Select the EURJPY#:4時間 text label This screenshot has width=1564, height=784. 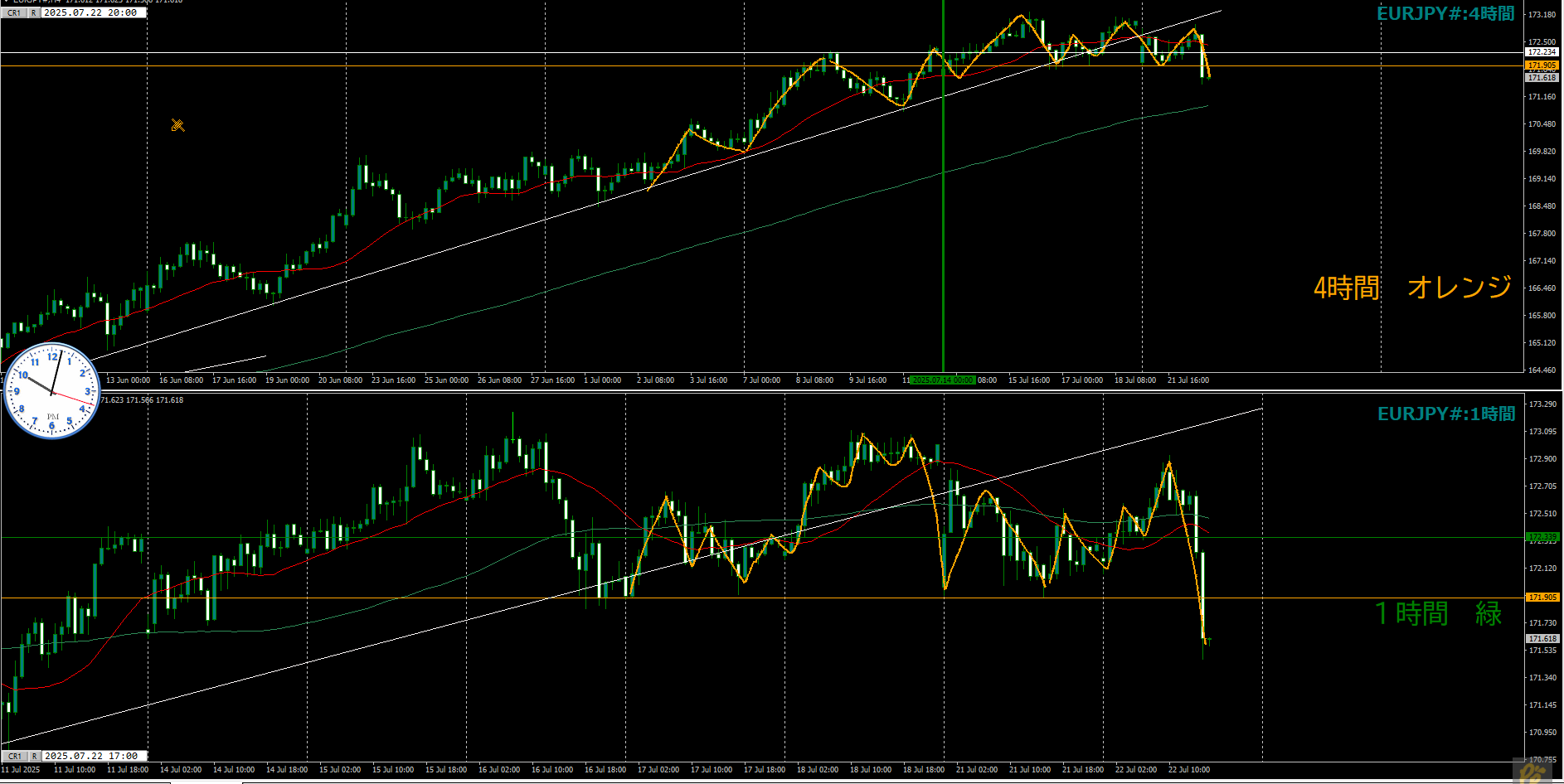1445,14
